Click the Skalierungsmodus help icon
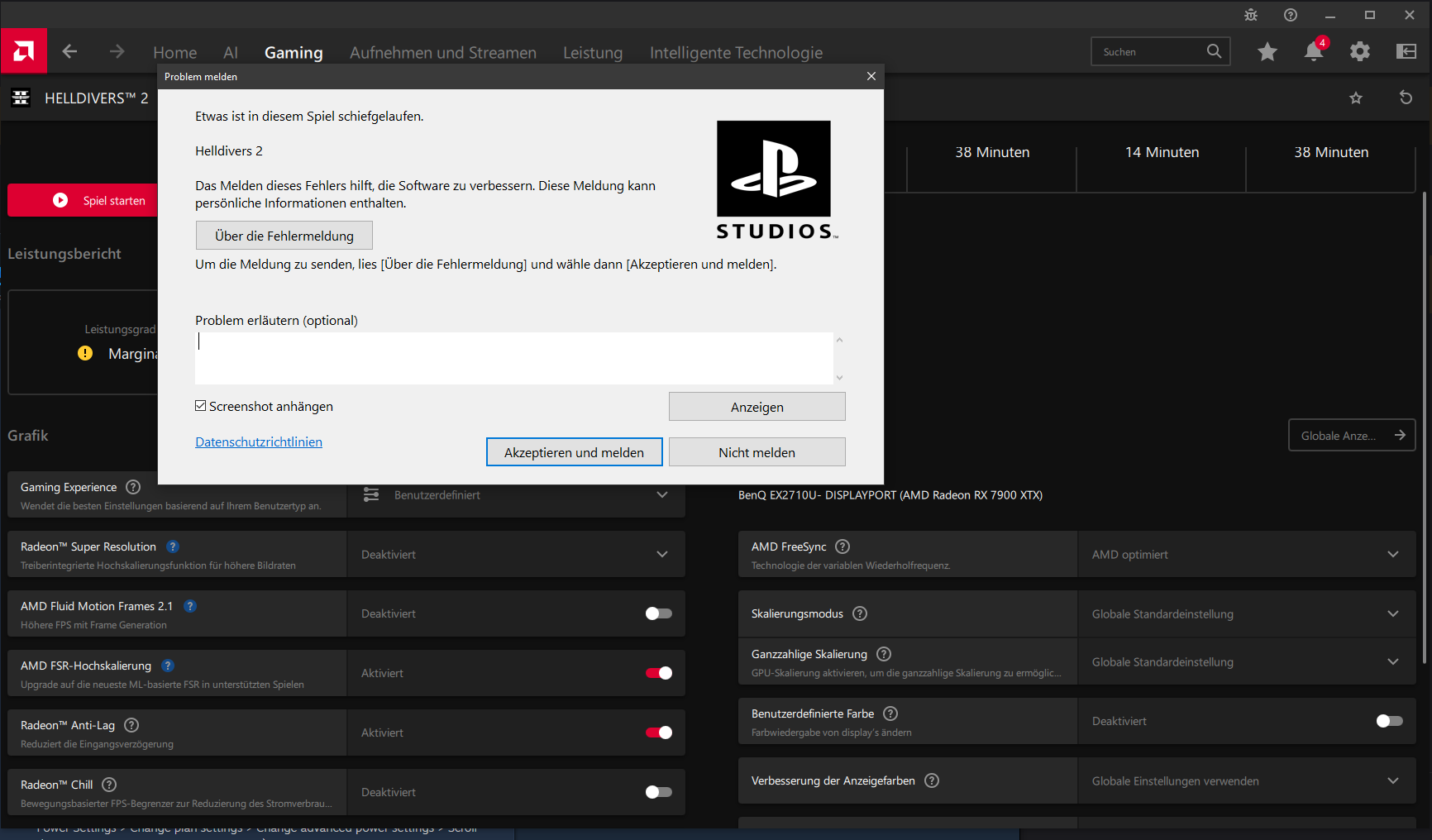Viewport: 1432px width, 840px height. pyautogui.click(x=860, y=613)
